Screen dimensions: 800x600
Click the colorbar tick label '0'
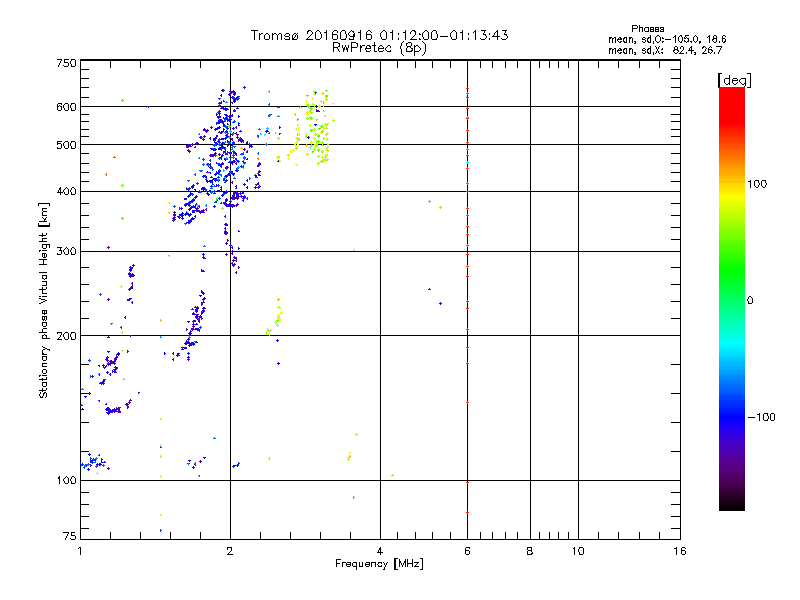[x=750, y=301]
